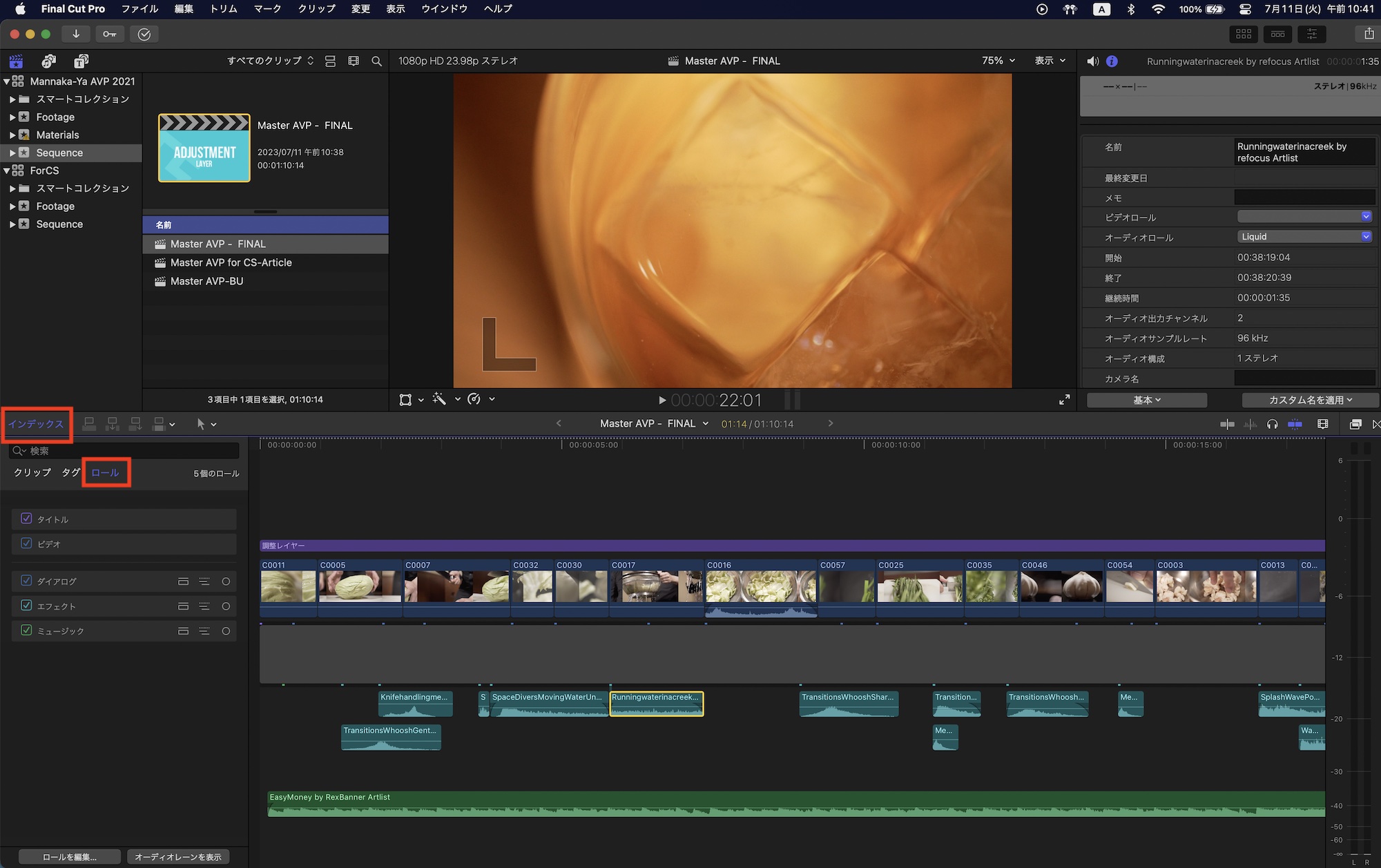
Task: Open the keyword editor key icon
Action: click(110, 34)
